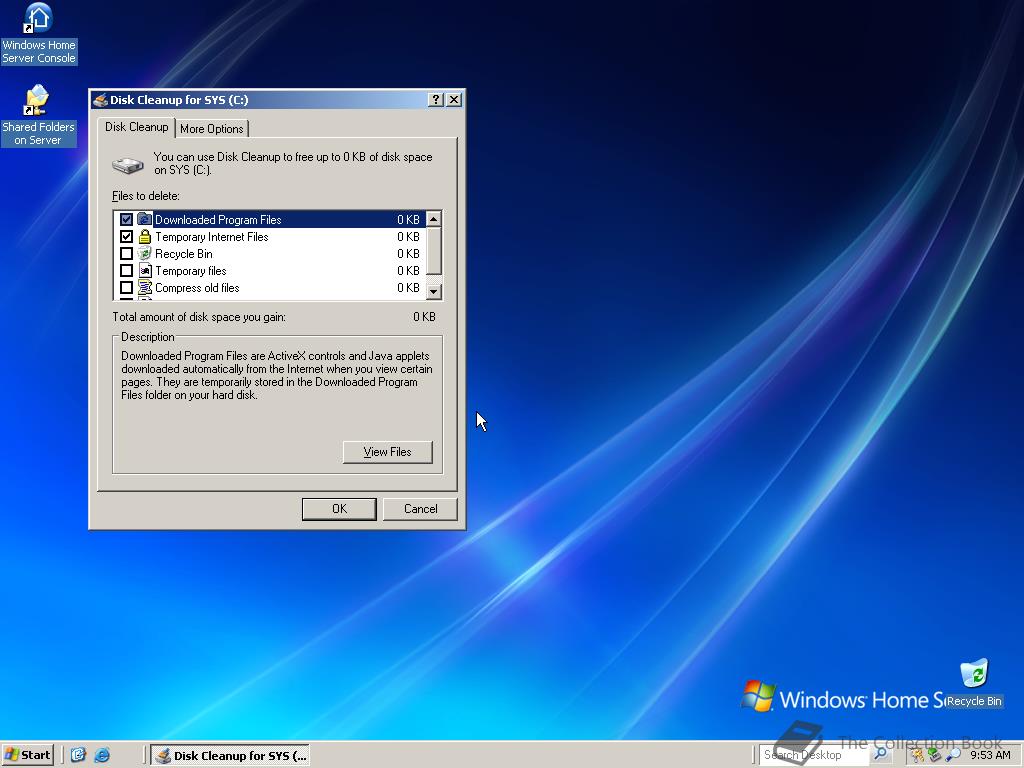Screen dimensions: 1024x768
Task: Select the Temporary files row text
Action: (191, 270)
